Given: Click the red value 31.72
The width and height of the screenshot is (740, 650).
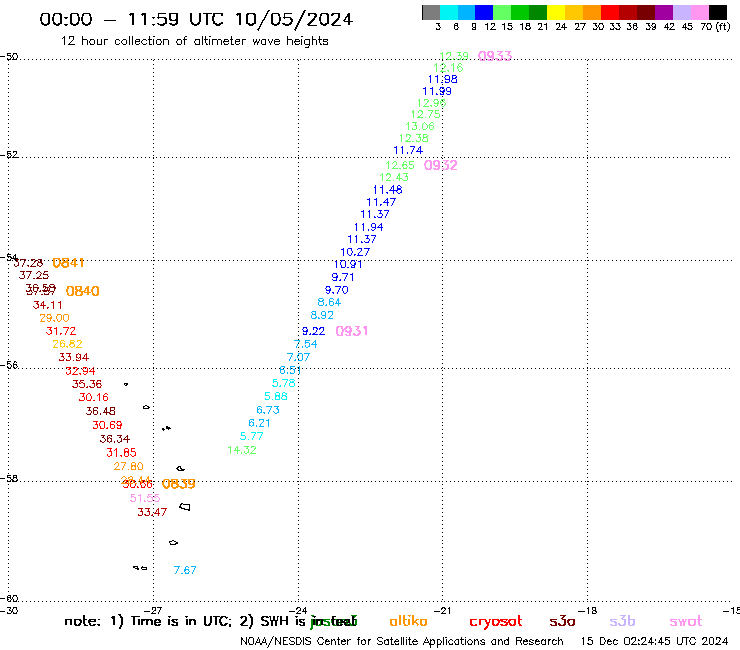Looking at the screenshot, I should [61, 331].
